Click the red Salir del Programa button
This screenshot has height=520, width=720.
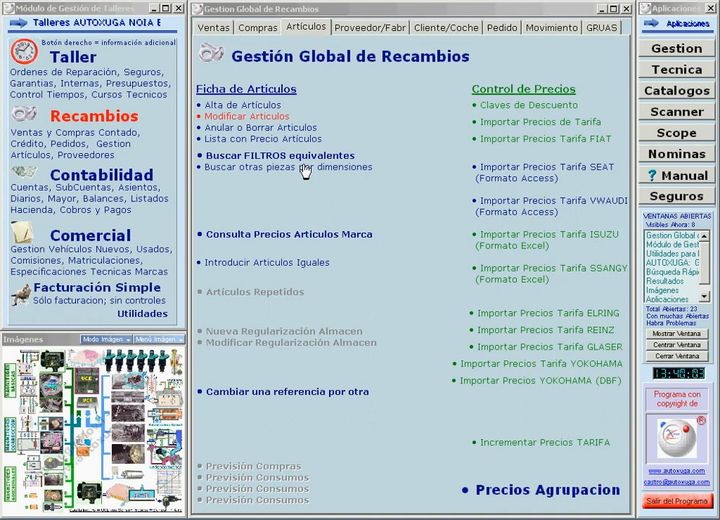[677, 501]
